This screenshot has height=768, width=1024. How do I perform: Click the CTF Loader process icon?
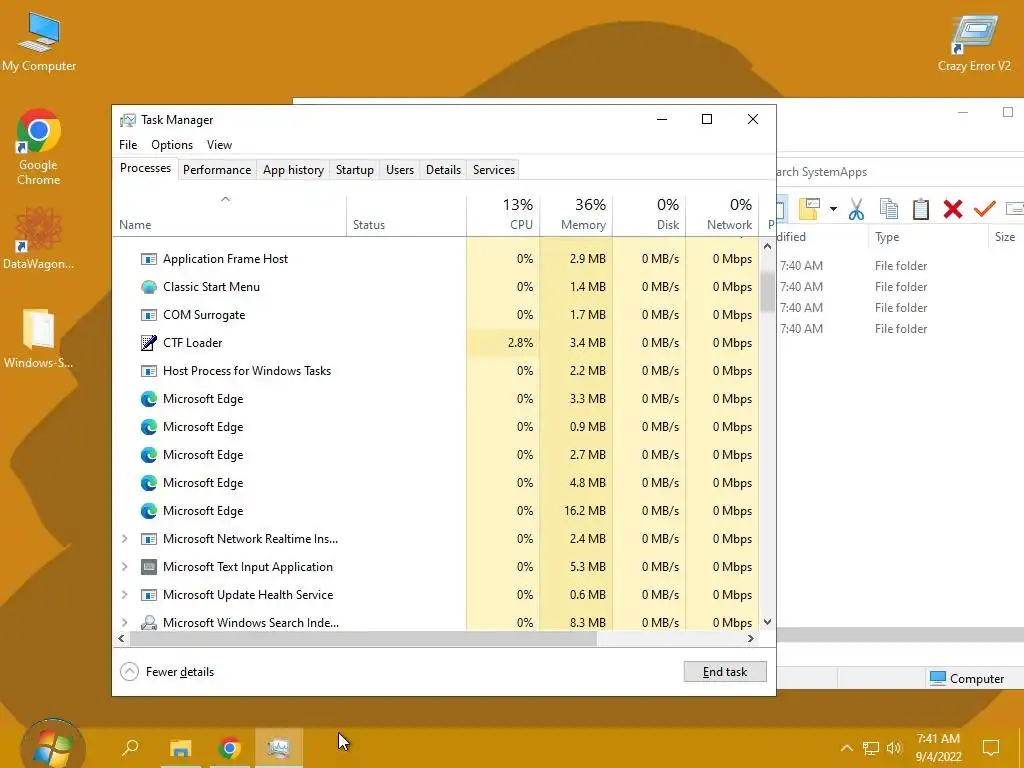tap(149, 343)
